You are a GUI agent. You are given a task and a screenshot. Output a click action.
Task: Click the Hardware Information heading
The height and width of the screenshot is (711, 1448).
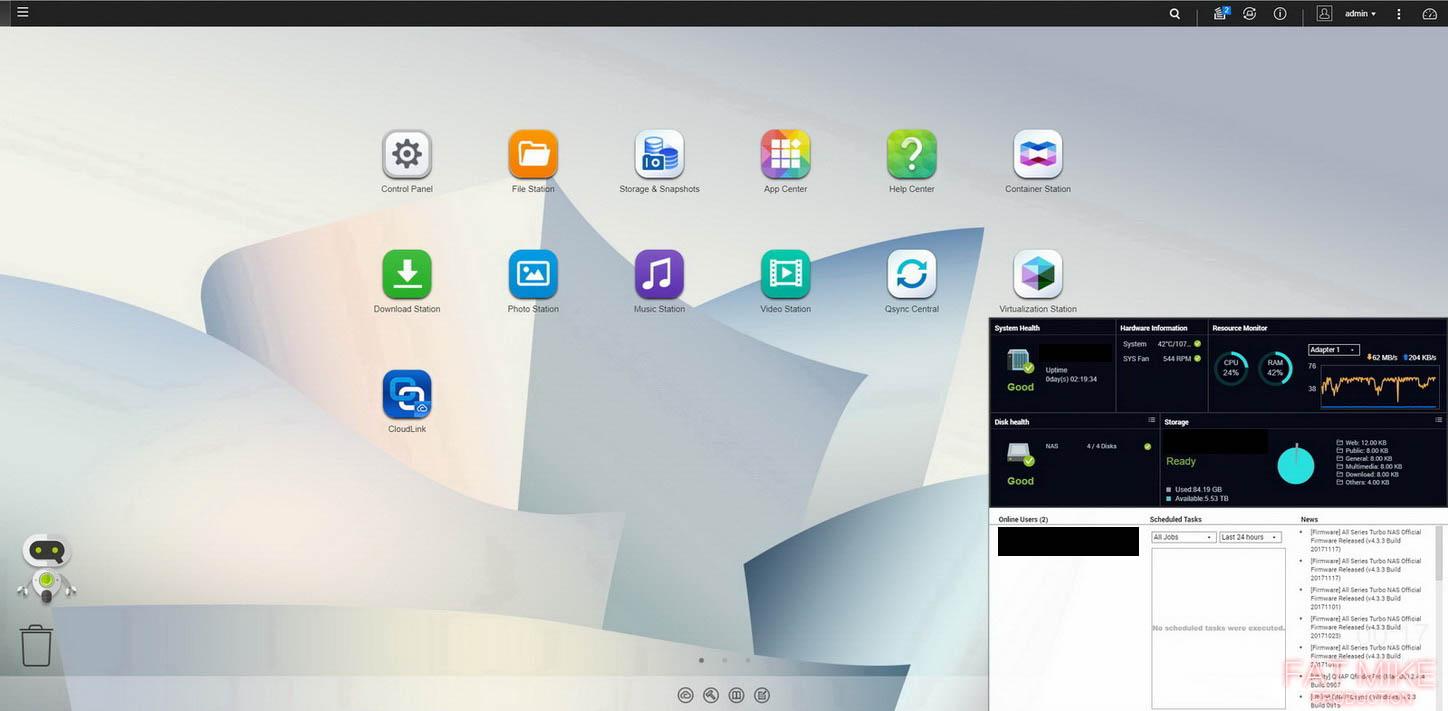click(1154, 328)
